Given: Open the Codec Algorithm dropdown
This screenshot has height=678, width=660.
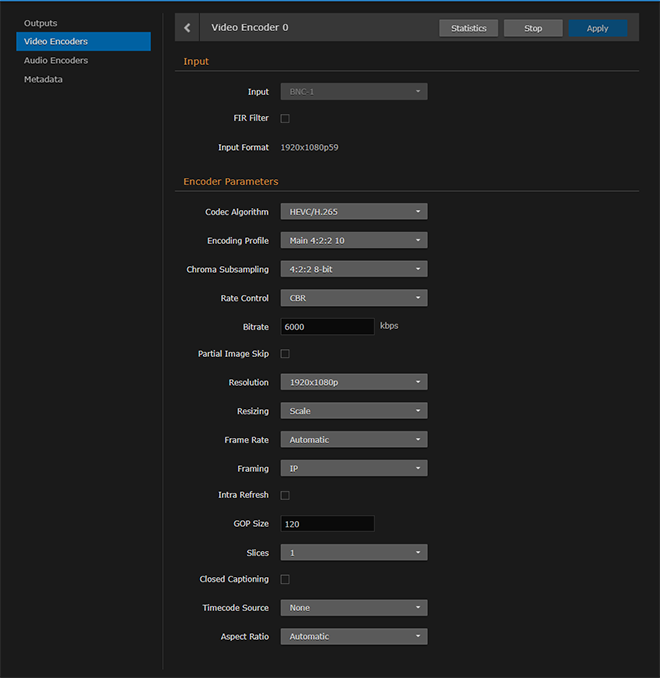Looking at the screenshot, I should [353, 212].
